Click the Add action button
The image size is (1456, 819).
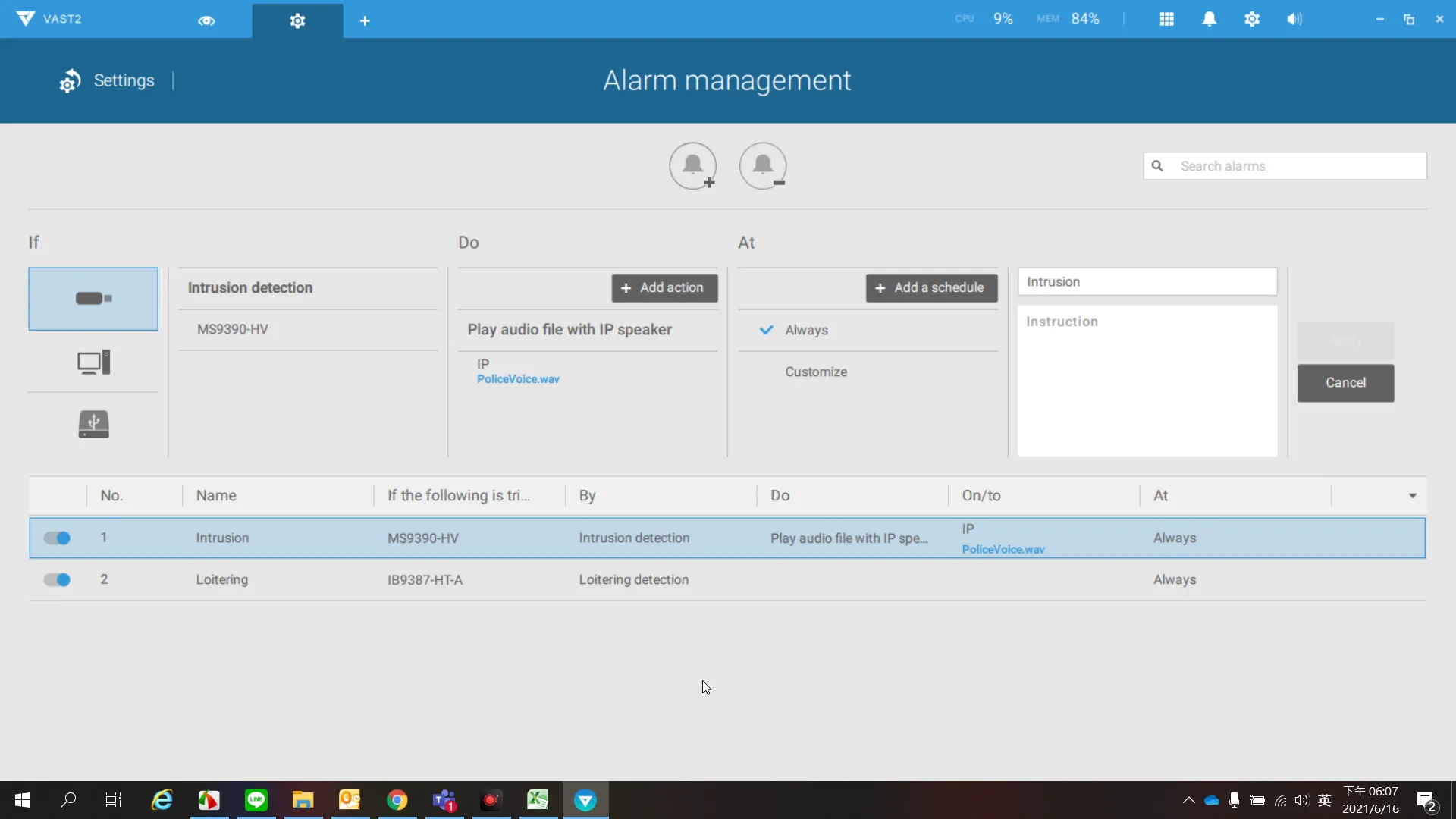point(664,287)
